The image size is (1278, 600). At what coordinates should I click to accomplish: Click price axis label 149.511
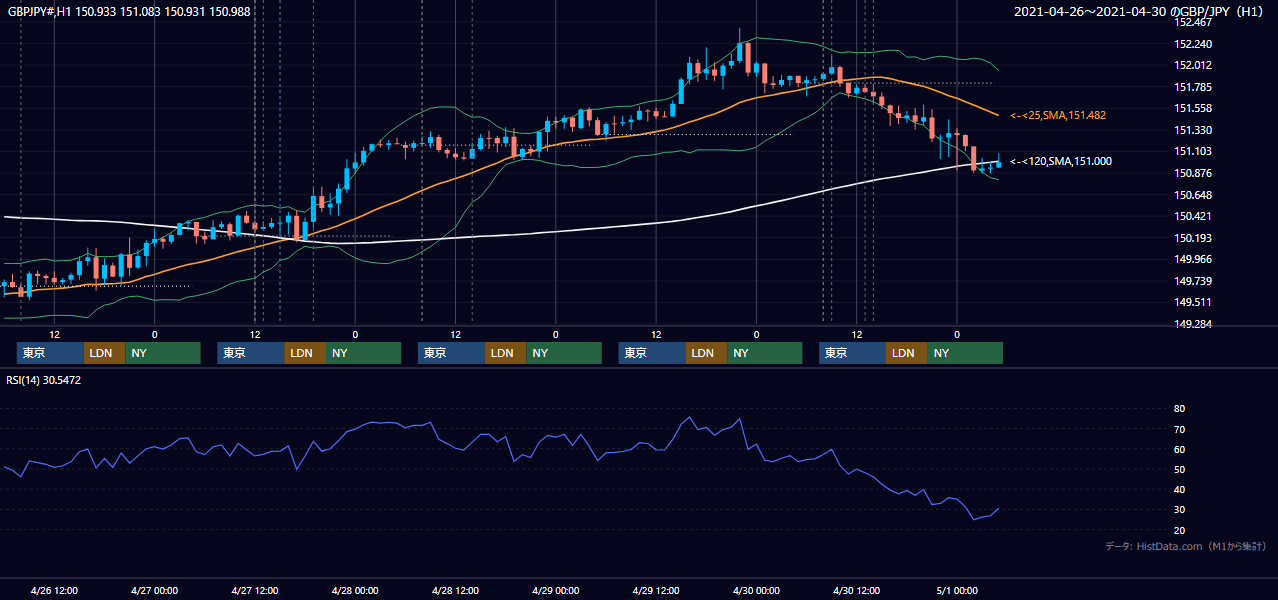1194,302
